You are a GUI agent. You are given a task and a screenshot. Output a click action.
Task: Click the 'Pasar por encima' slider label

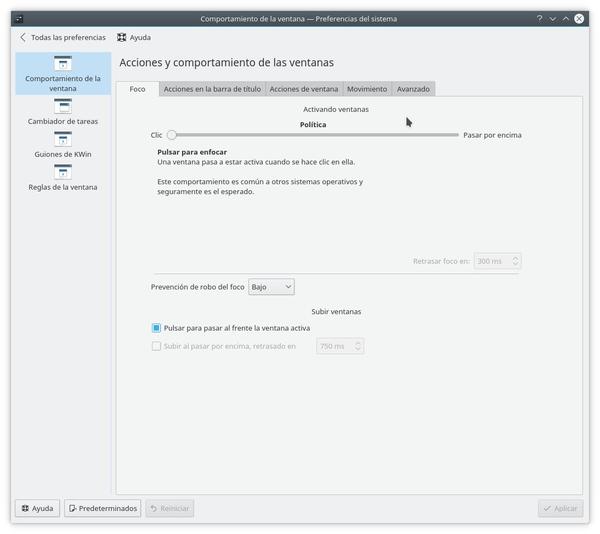tap(492, 135)
